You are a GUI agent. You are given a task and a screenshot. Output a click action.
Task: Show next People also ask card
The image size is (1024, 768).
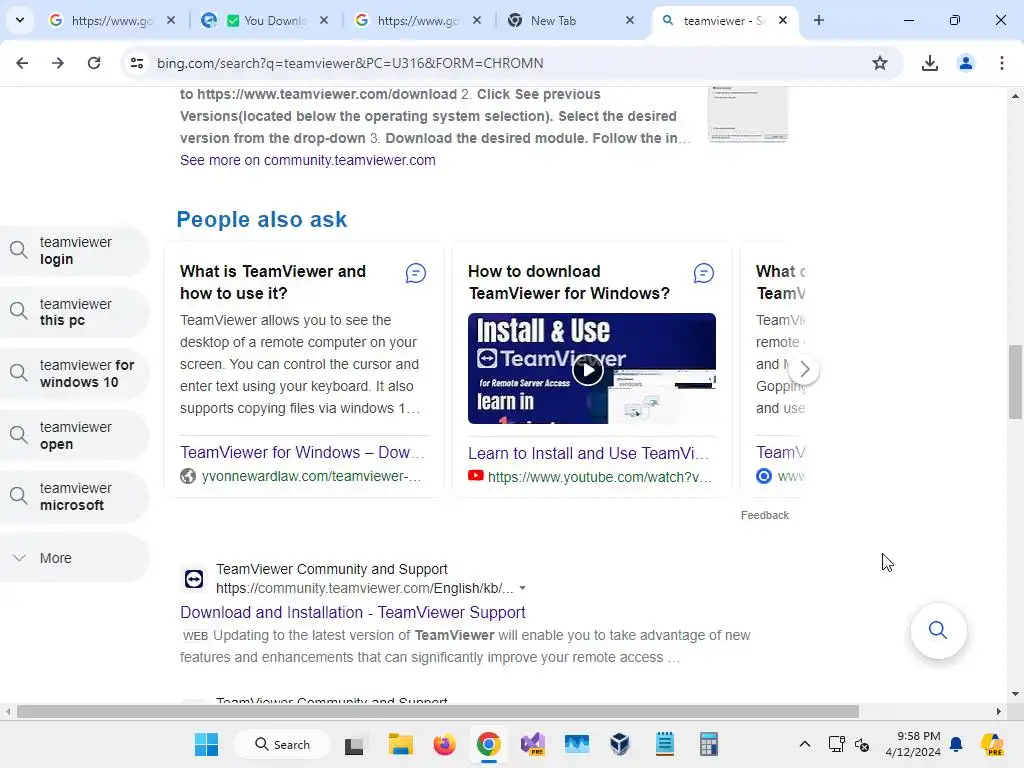tap(804, 370)
